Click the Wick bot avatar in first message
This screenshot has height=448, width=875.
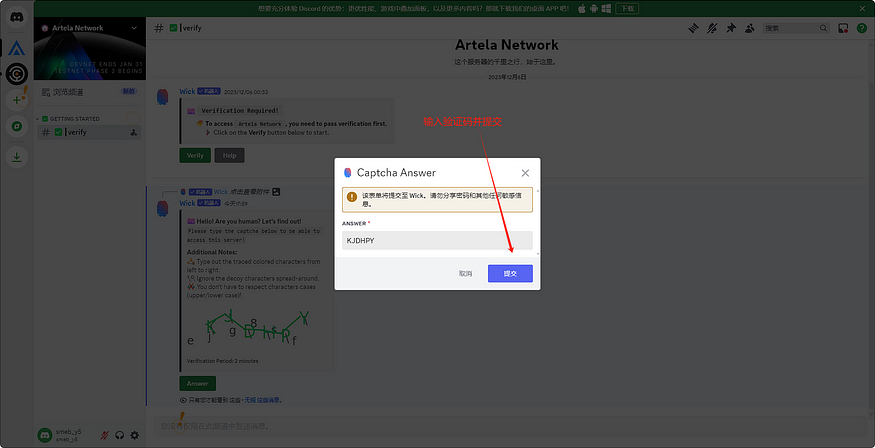click(x=162, y=97)
